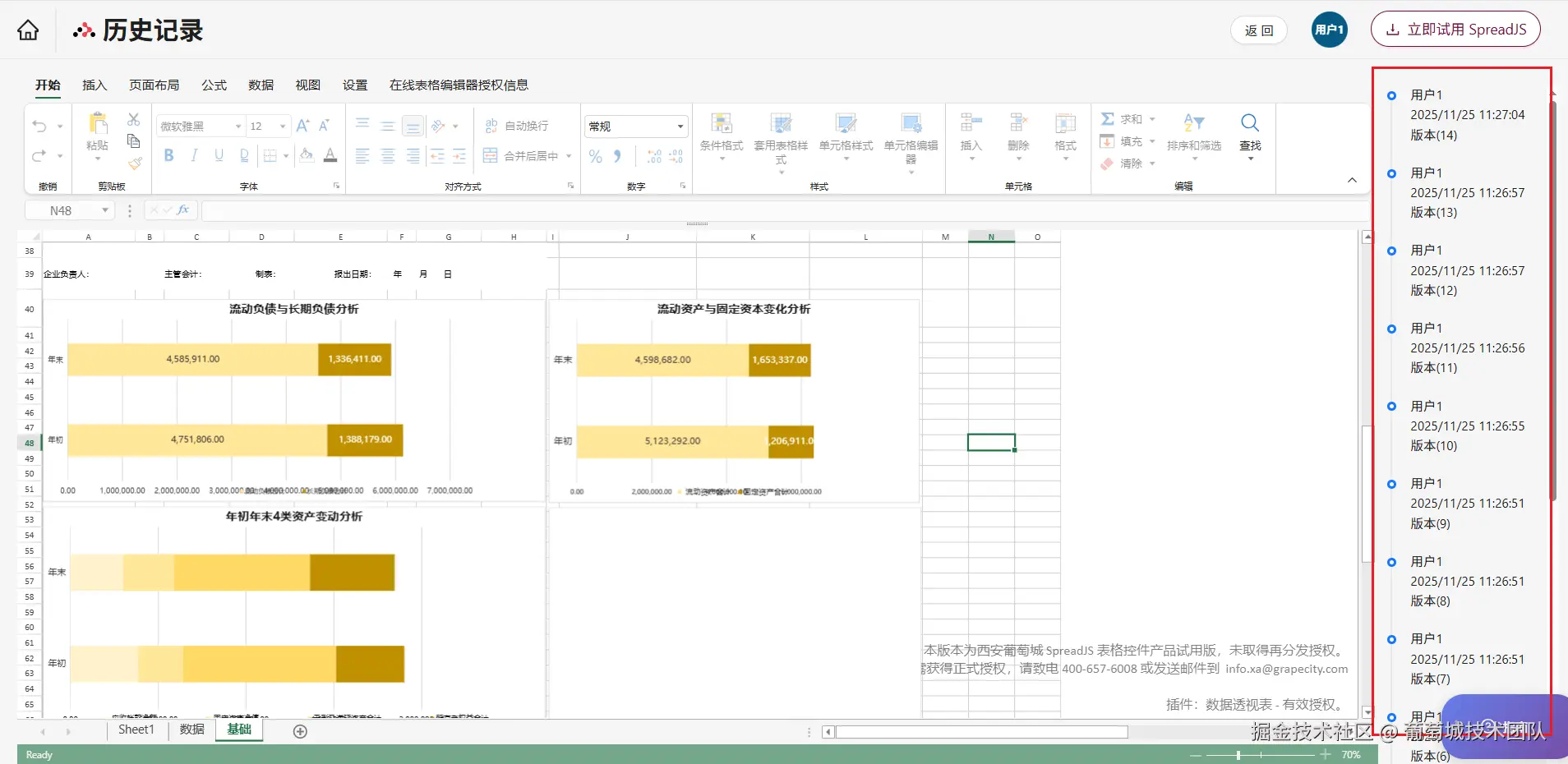
Task: Expand the 求和 sum dropdown
Action: pos(1152,119)
